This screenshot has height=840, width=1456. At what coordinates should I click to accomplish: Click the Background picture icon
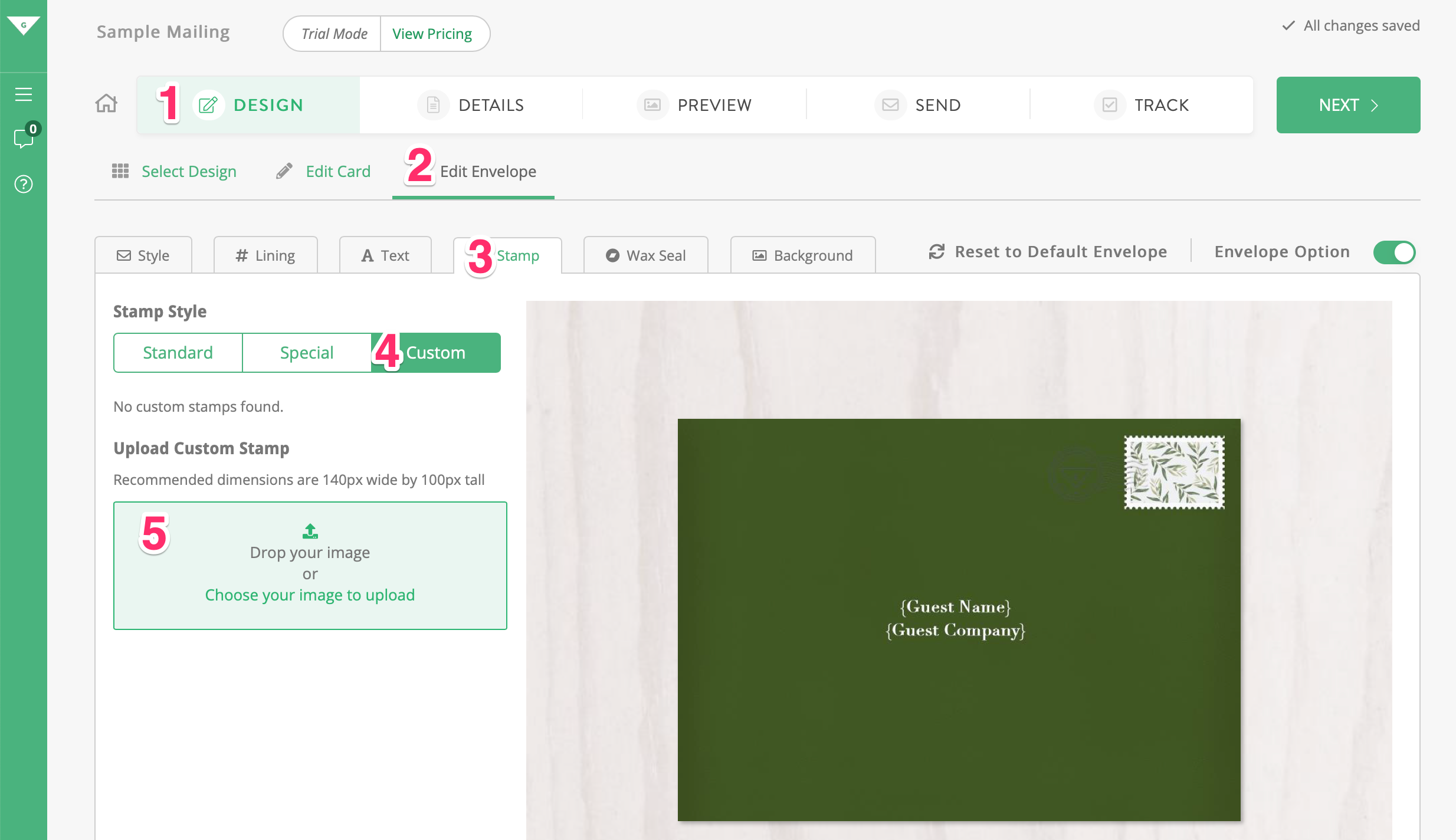point(759,255)
